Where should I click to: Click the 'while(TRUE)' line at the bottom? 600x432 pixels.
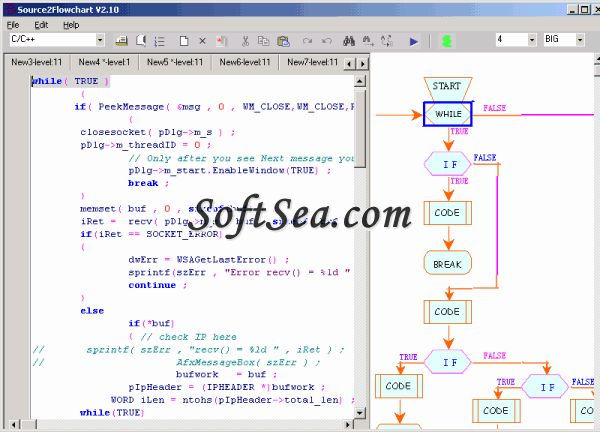pyautogui.click(x=112, y=412)
